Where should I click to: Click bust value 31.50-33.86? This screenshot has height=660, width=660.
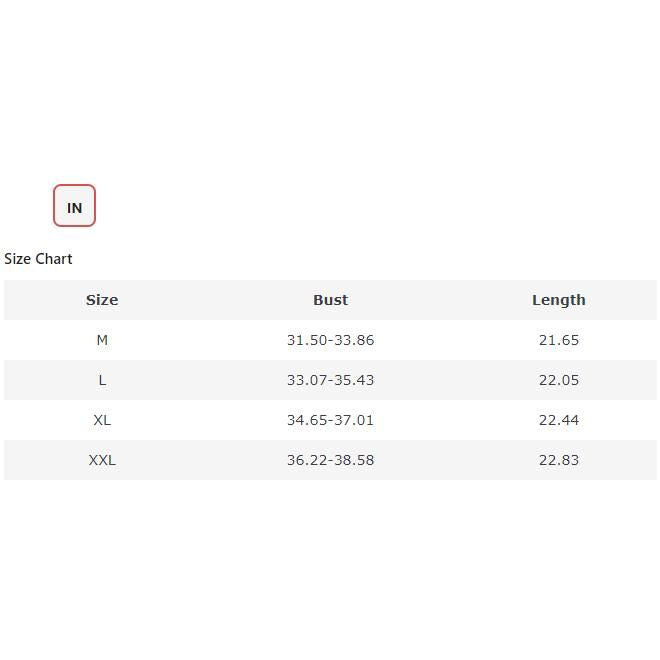point(330,340)
